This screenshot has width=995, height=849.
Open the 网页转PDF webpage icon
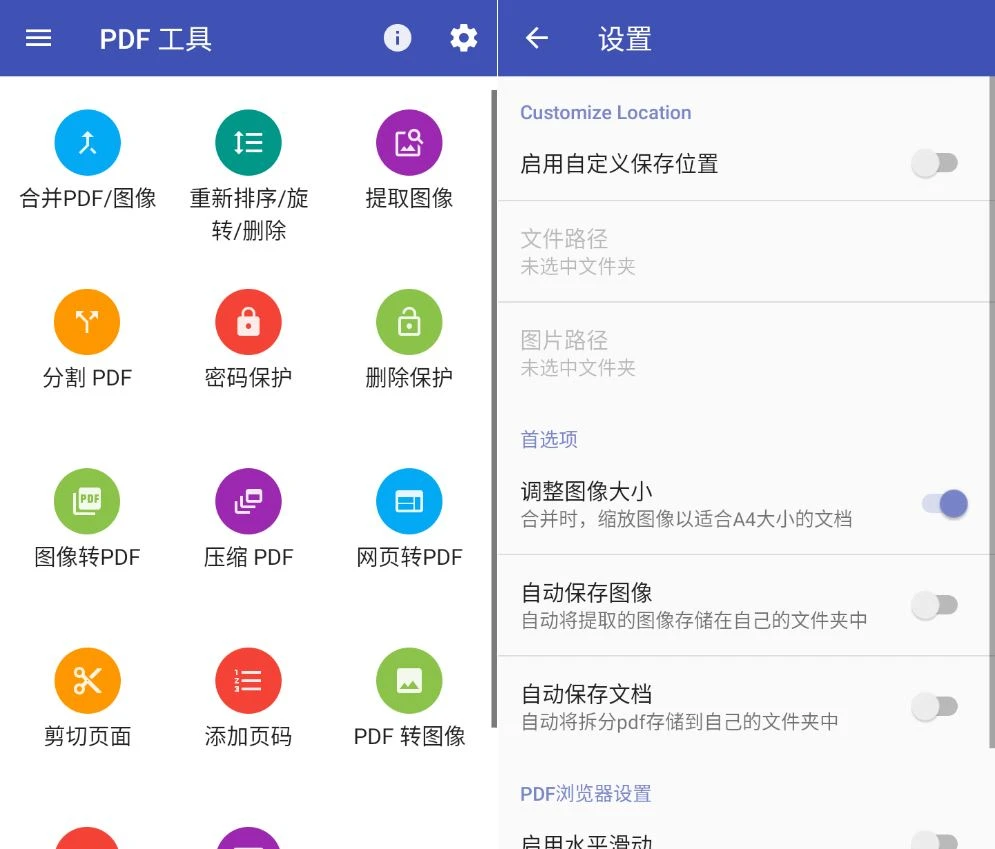point(409,501)
